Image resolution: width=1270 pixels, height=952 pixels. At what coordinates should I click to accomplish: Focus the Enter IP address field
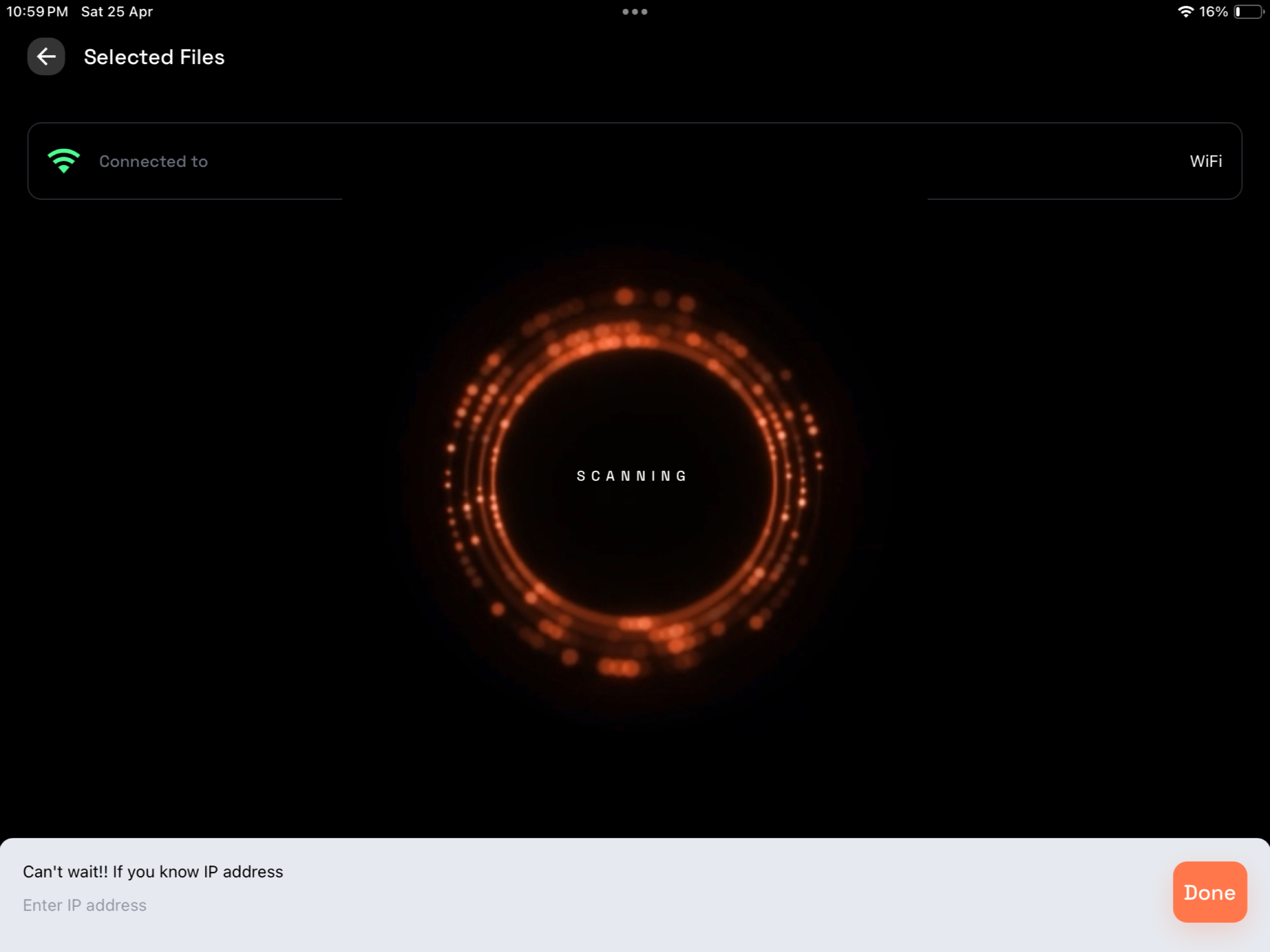tap(586, 905)
